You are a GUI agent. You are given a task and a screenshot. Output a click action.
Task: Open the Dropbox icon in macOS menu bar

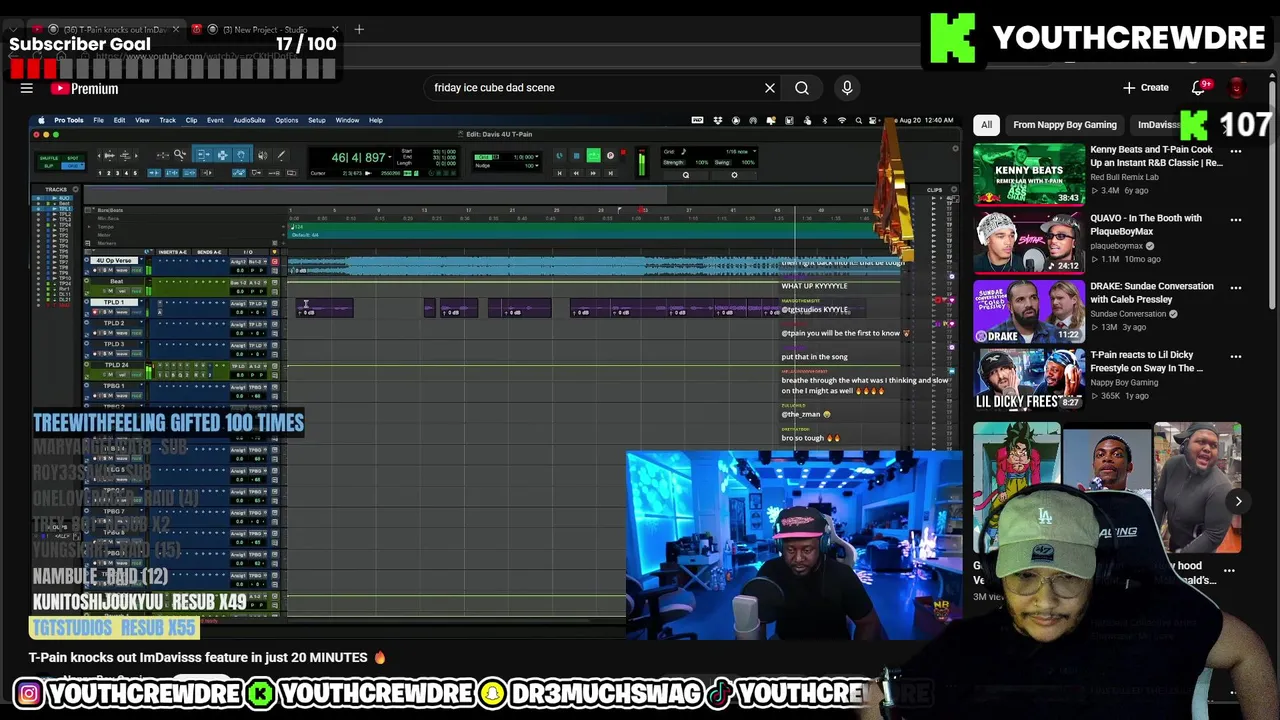click(718, 120)
